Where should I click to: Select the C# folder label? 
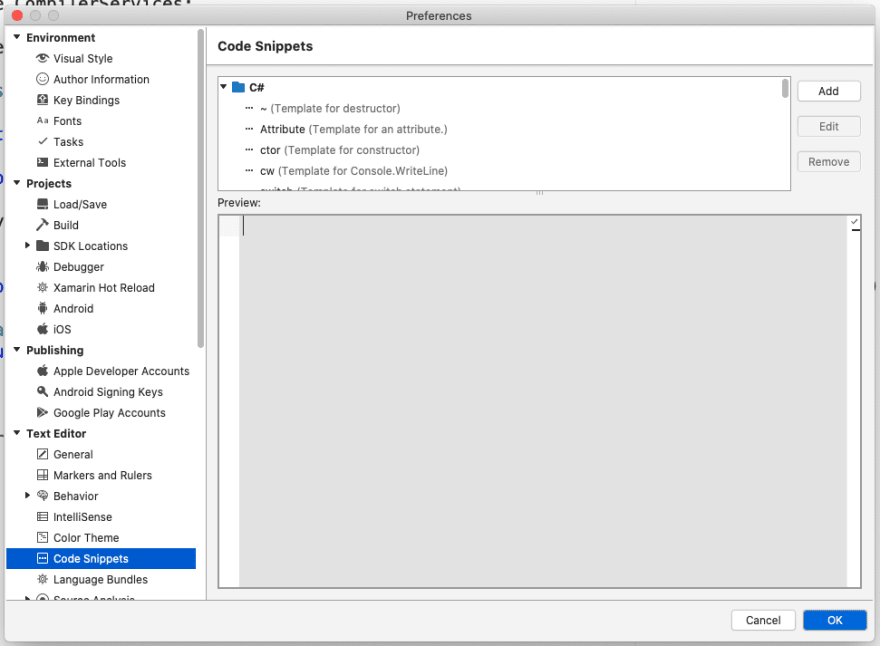coord(256,87)
